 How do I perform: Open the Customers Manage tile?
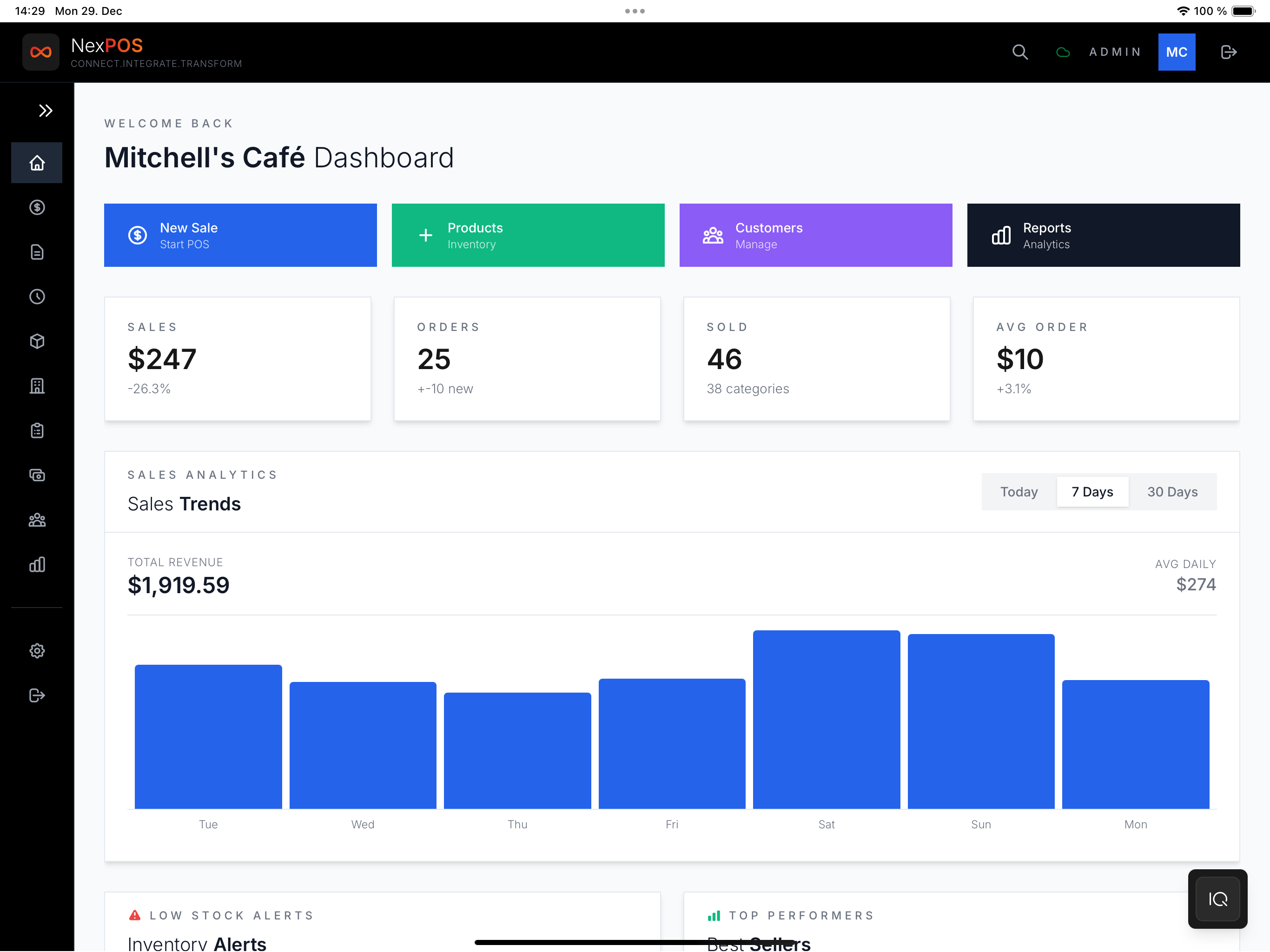[815, 235]
